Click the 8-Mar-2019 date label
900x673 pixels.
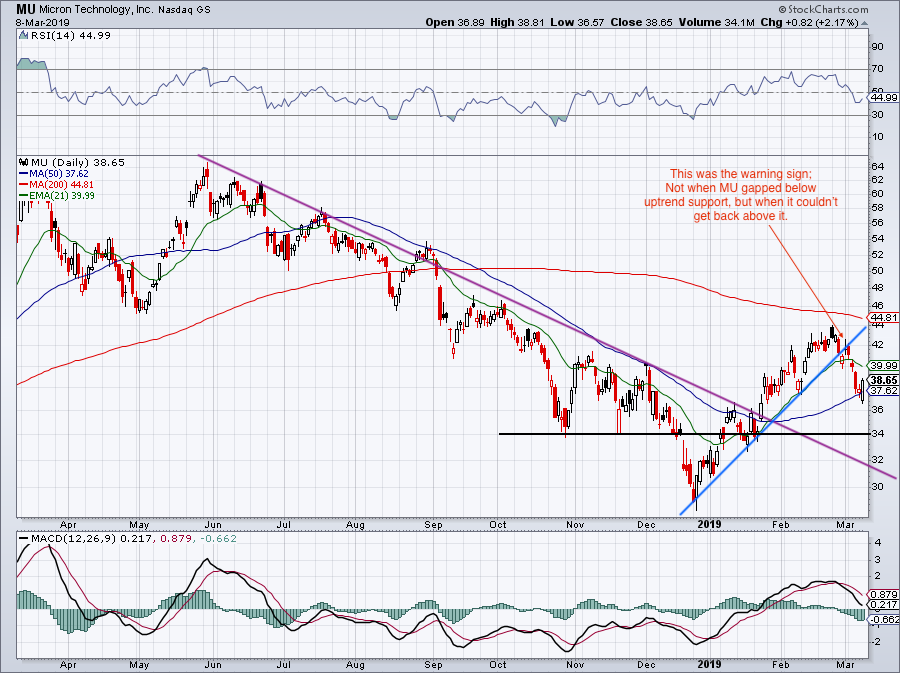click(x=42, y=23)
